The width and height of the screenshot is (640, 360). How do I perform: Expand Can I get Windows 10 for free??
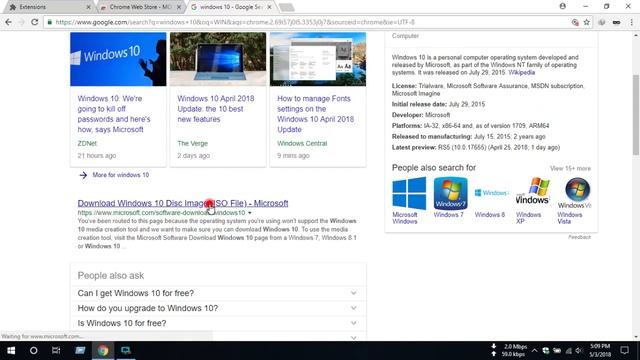click(x=218, y=293)
